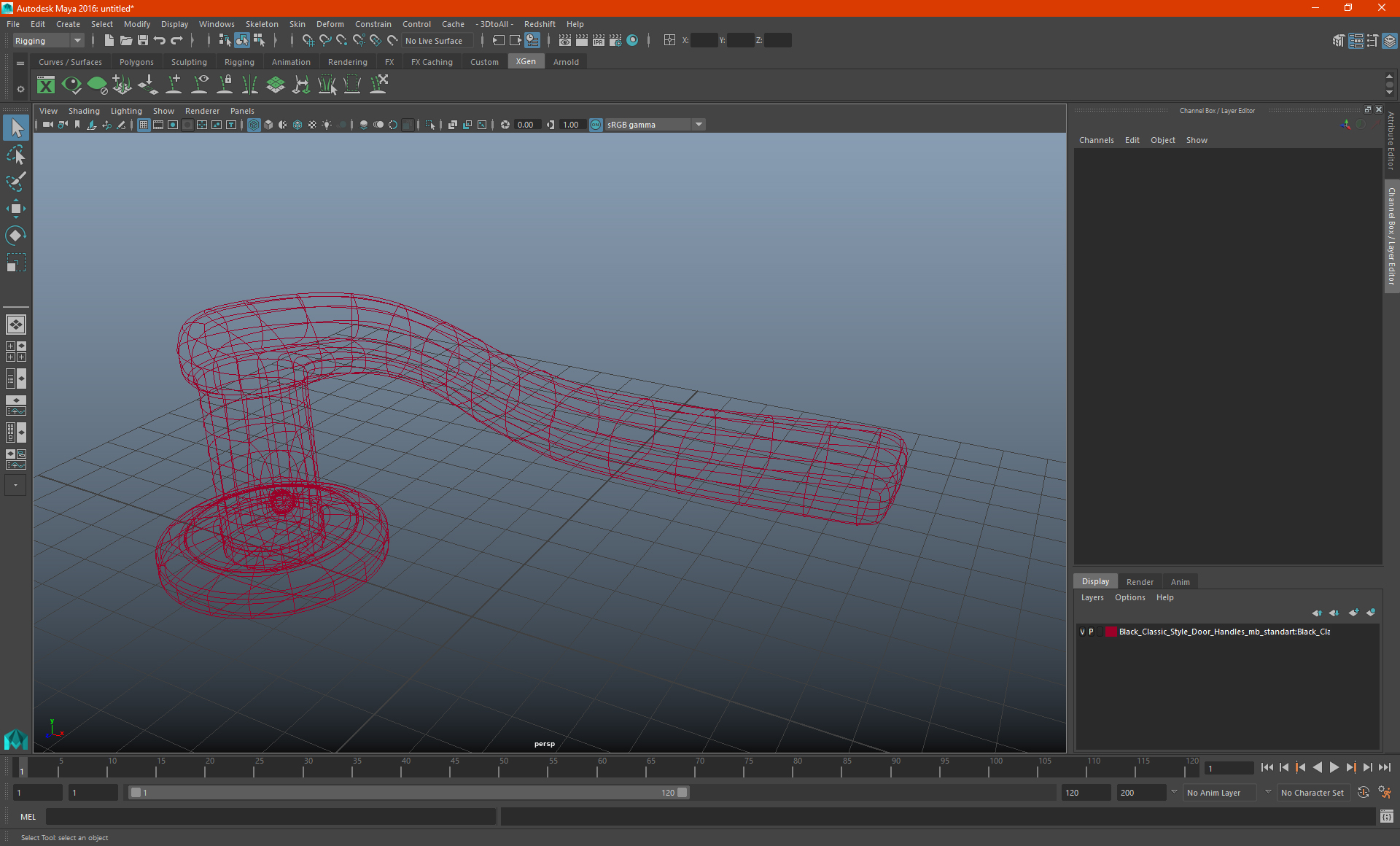Open the XGen window from the shelf
1400x846 pixels.
(46, 85)
